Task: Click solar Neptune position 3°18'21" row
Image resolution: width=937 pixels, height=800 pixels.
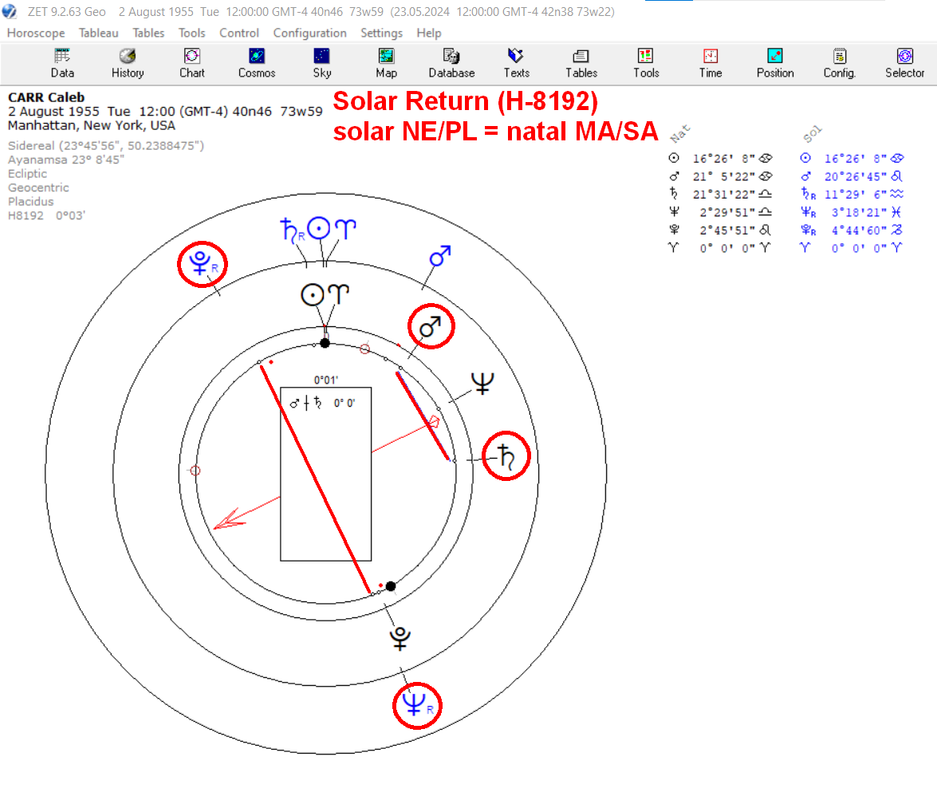Action: click(x=852, y=212)
